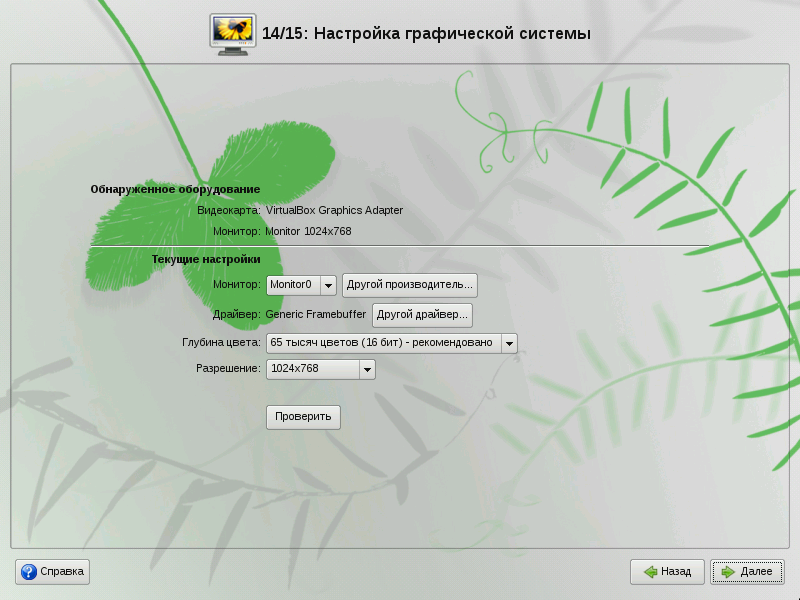Open Справка help

52,572
